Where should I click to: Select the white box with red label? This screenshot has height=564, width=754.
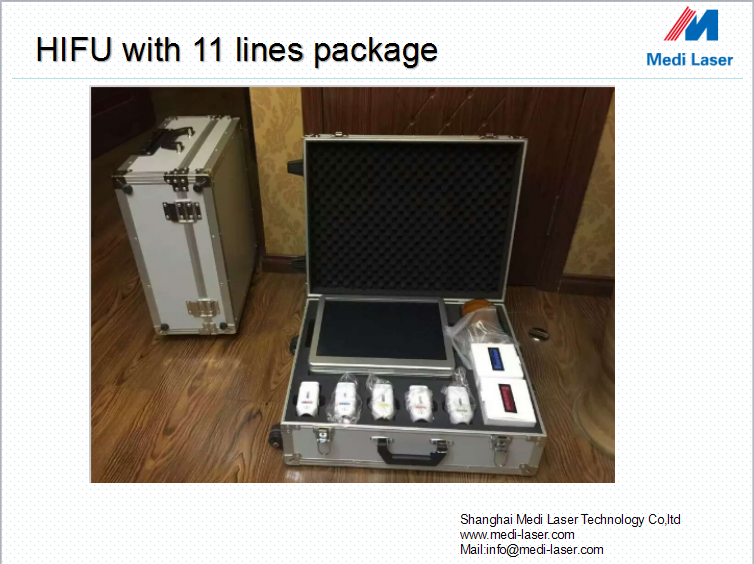pos(507,401)
